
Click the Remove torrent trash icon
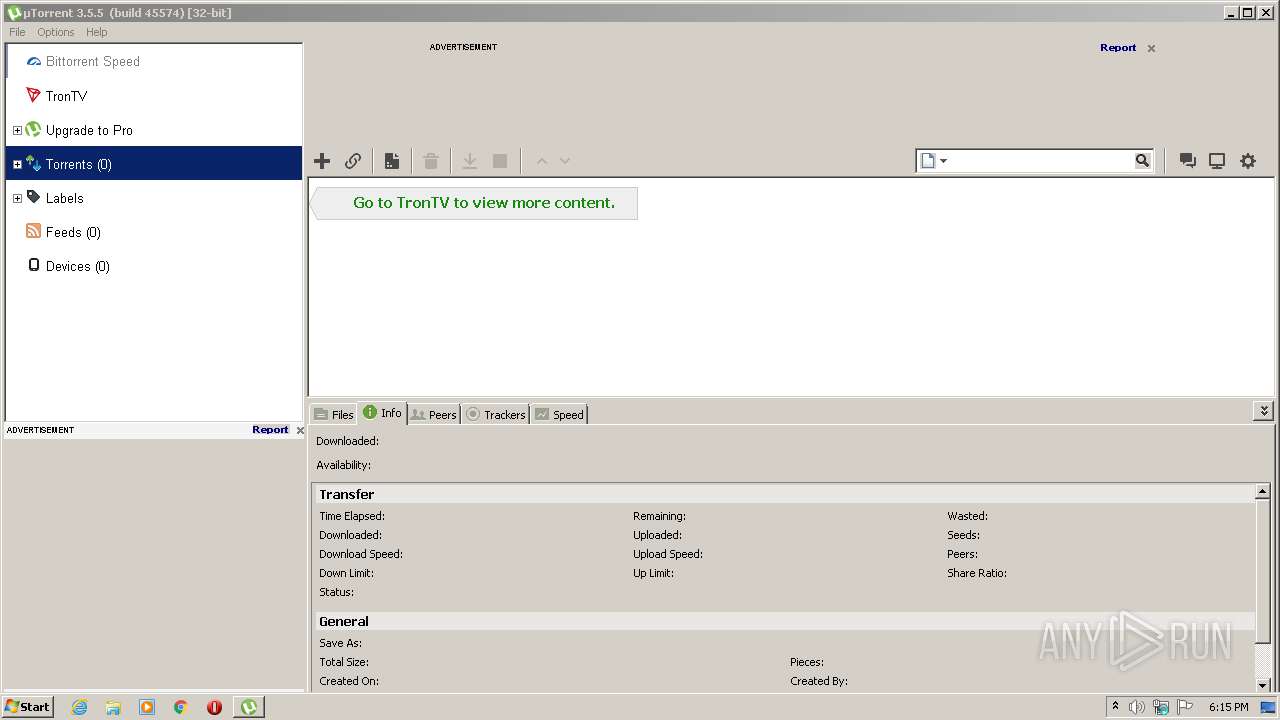tap(431, 161)
